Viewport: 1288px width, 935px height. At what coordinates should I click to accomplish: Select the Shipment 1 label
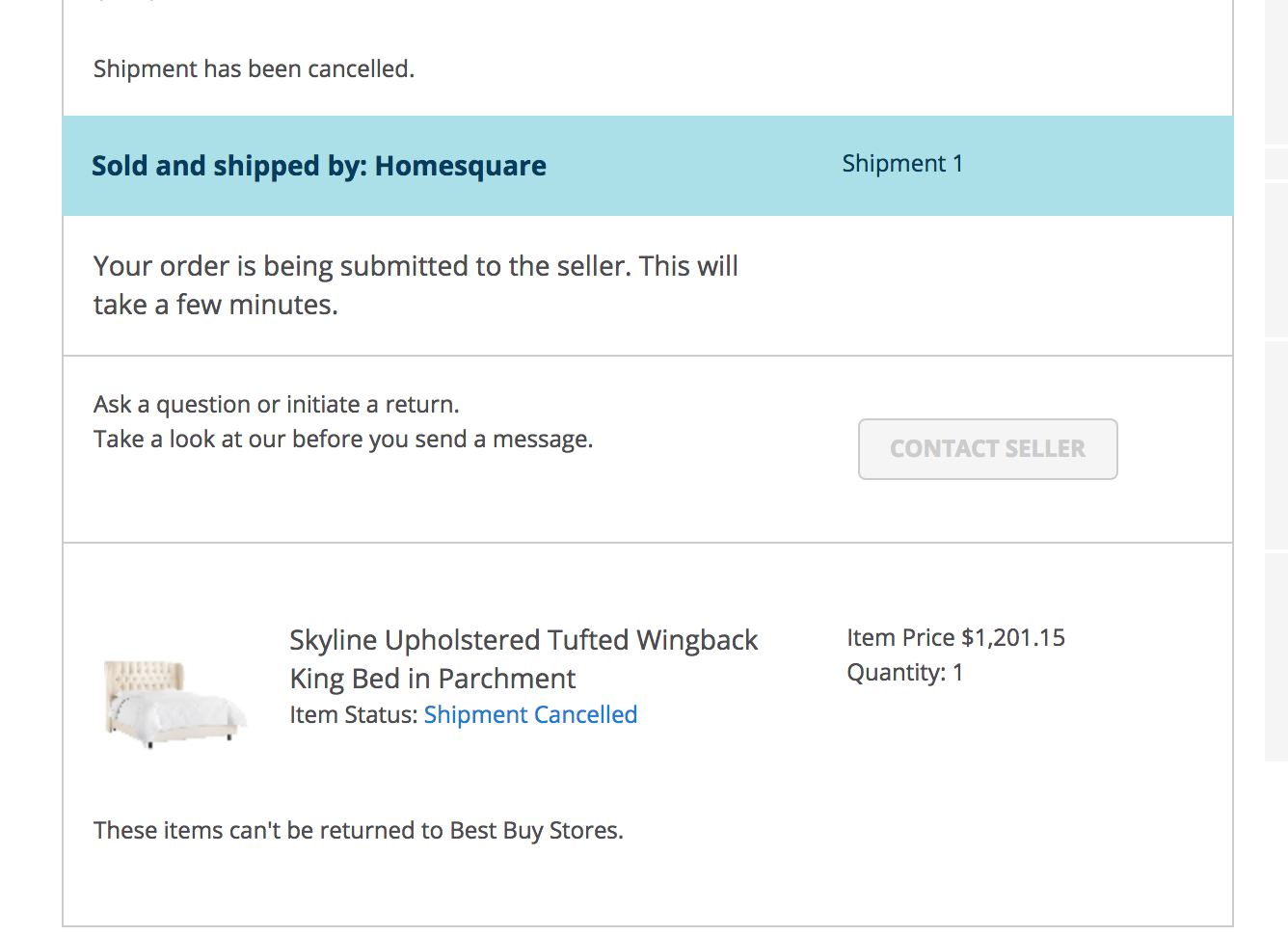[x=902, y=164]
